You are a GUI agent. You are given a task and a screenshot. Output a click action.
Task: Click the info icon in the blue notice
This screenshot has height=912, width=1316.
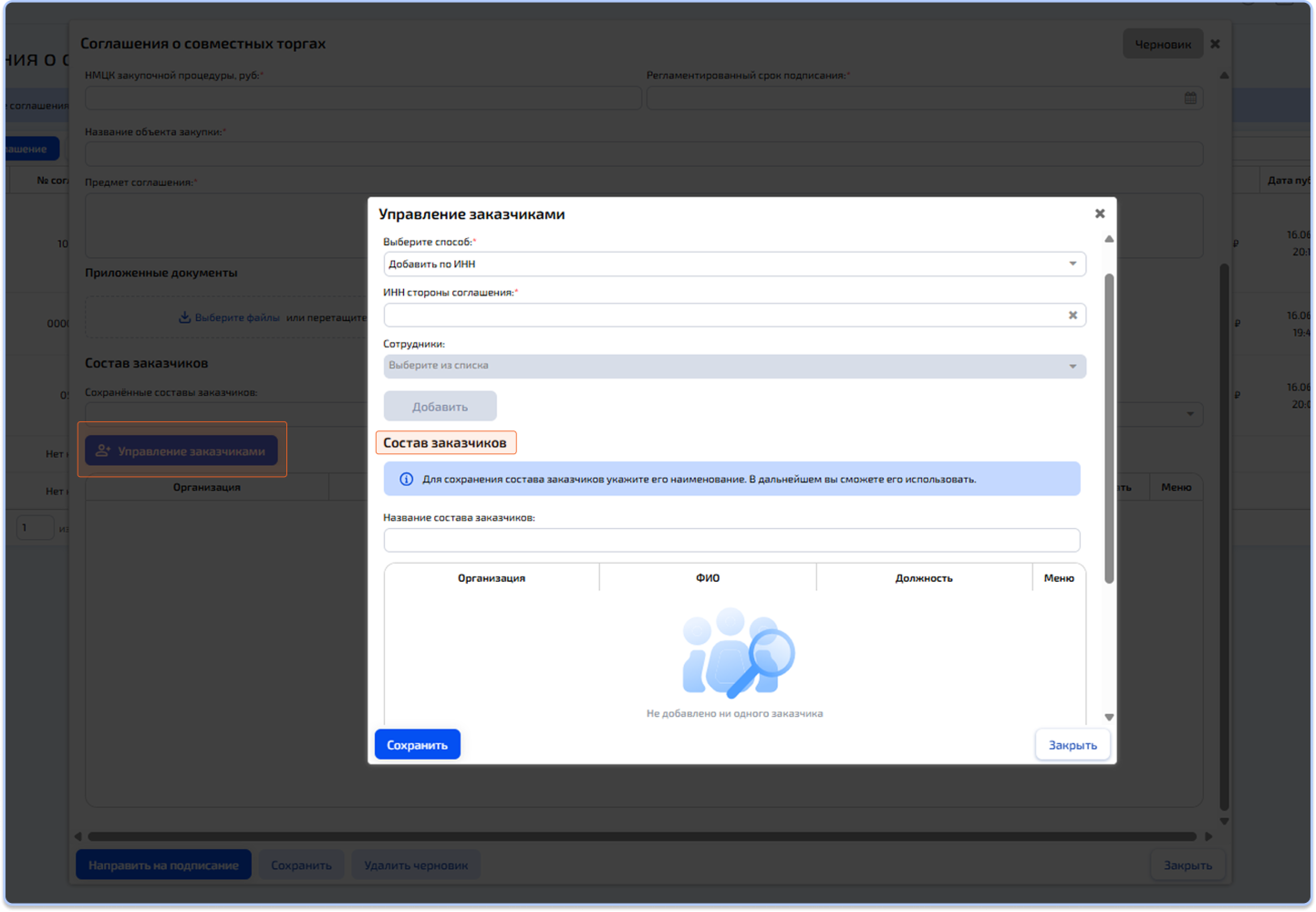pyautogui.click(x=407, y=479)
